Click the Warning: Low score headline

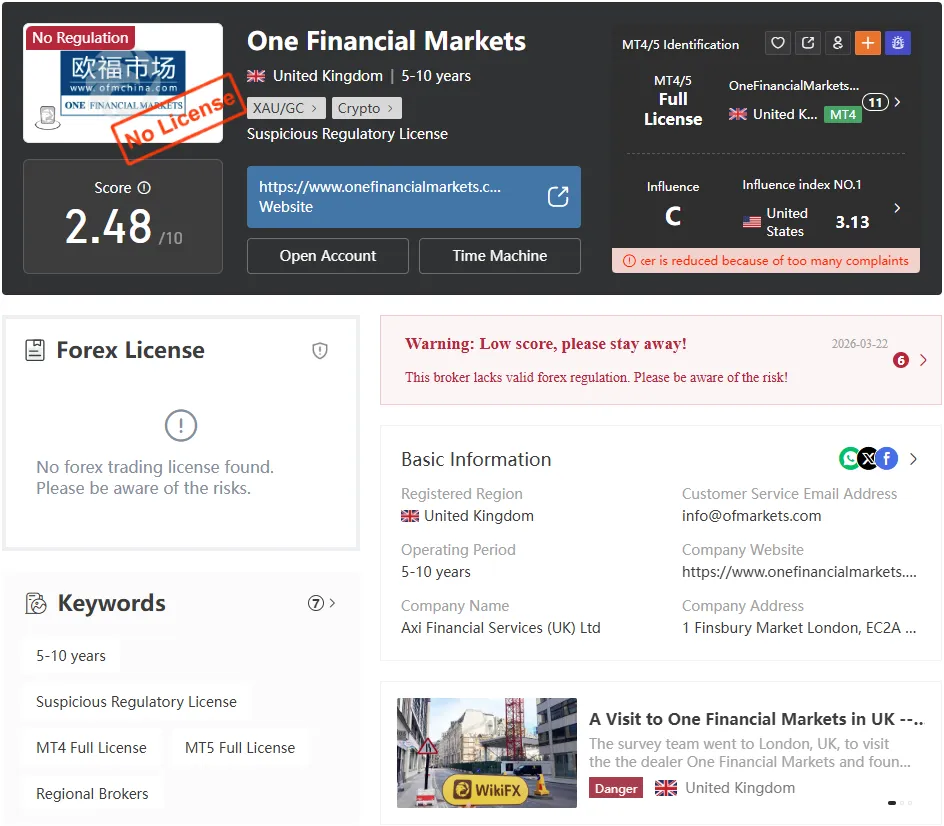(x=545, y=344)
